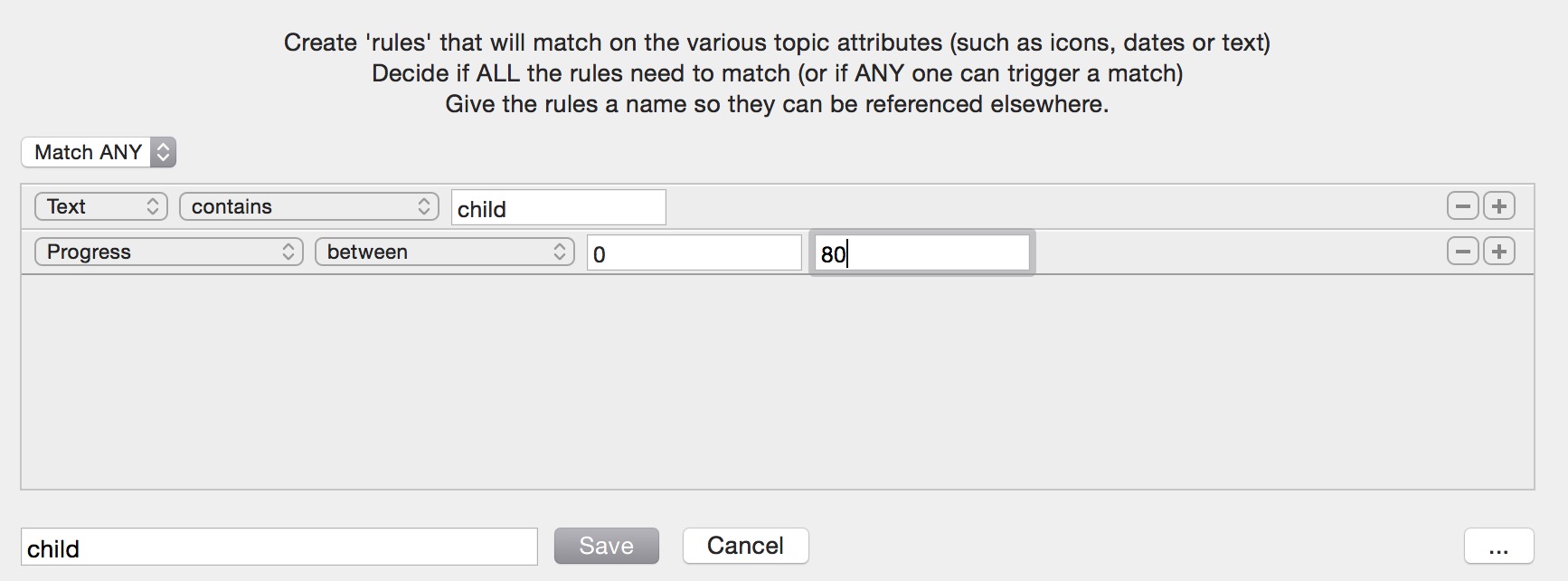Add a new rule after the Text rule
The height and width of the screenshot is (581, 1568).
[1499, 205]
